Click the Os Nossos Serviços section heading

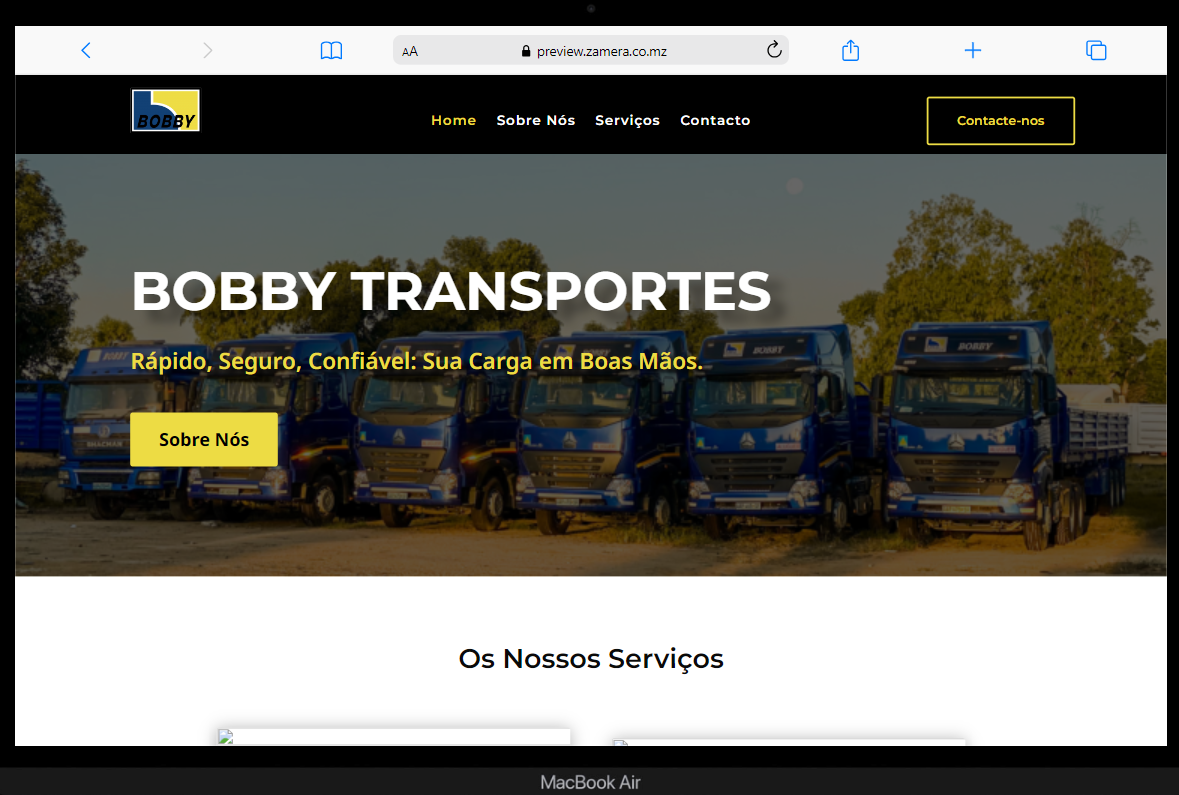(x=591, y=659)
